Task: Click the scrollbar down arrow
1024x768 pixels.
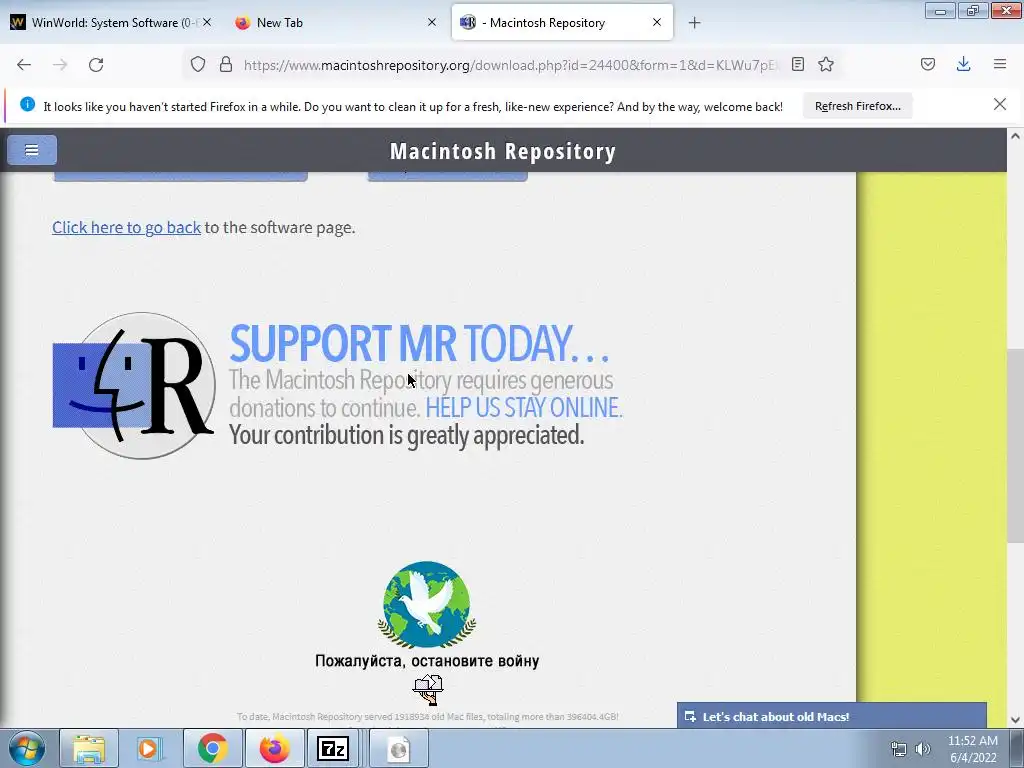Action: pyautogui.click(x=1015, y=720)
